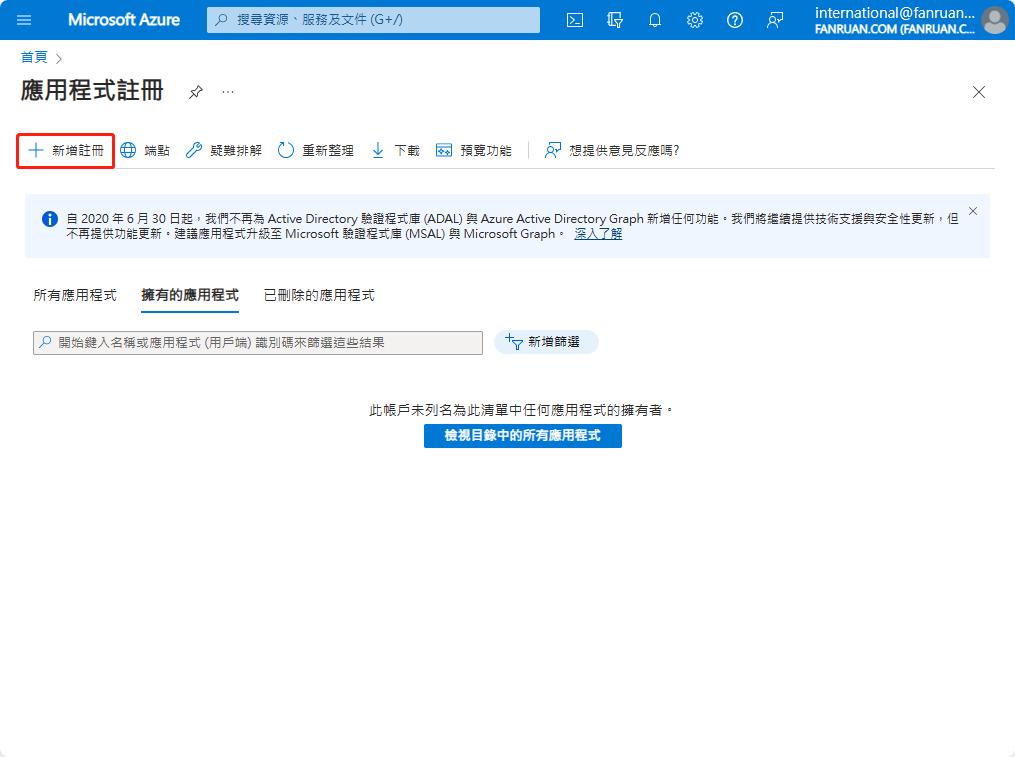This screenshot has width=1015, height=757.
Task: Show the notifications bell panel
Action: (x=655, y=20)
